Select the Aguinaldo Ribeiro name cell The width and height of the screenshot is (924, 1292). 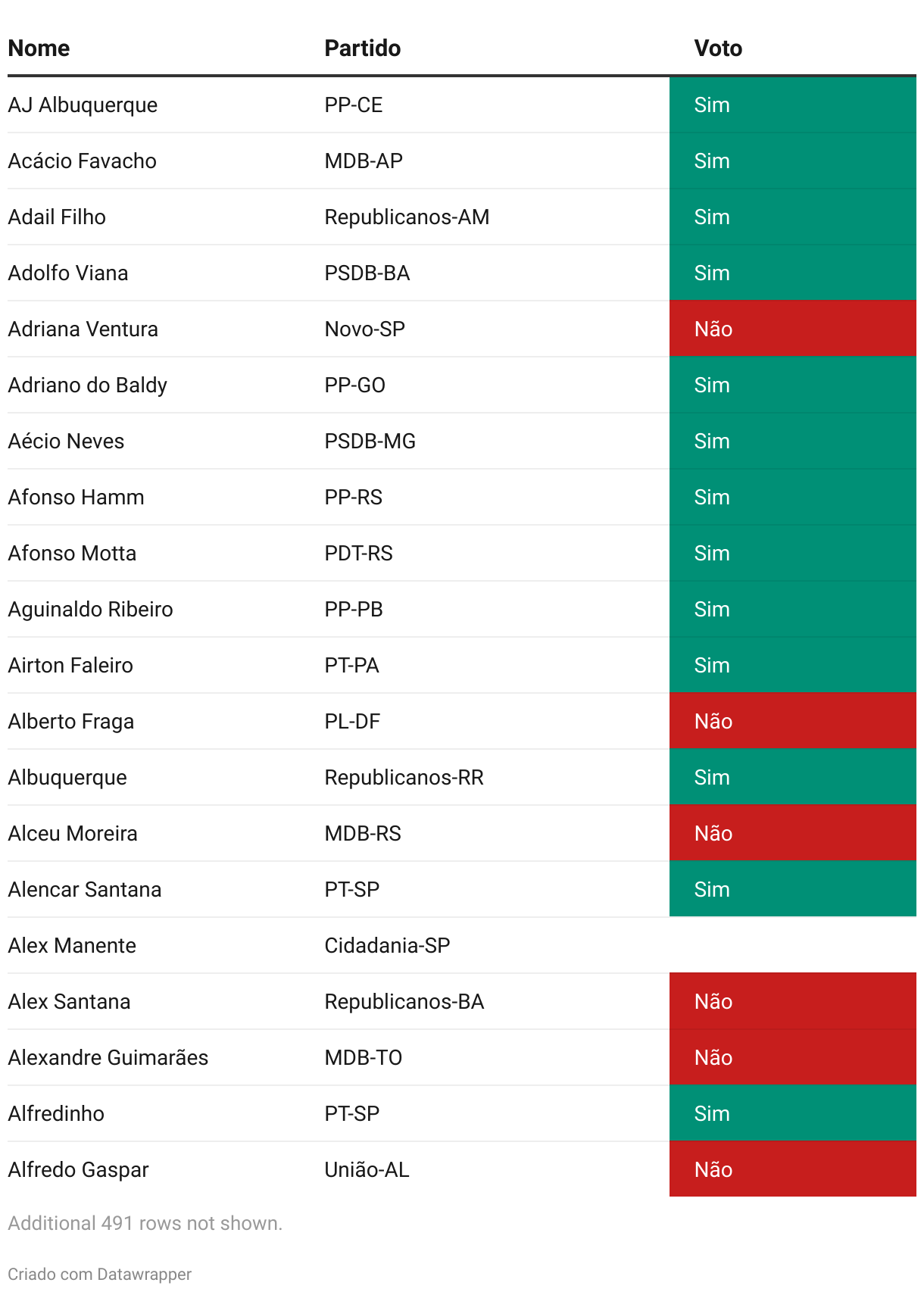91,610
